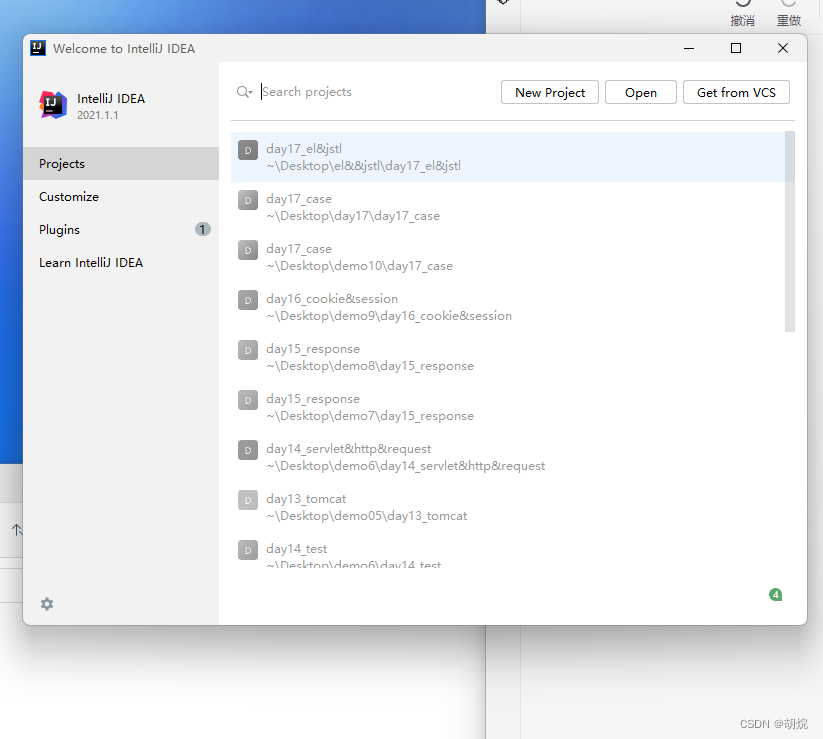823x739 pixels.
Task: Click icon of day17_case under Desktop\day17
Action: point(248,200)
